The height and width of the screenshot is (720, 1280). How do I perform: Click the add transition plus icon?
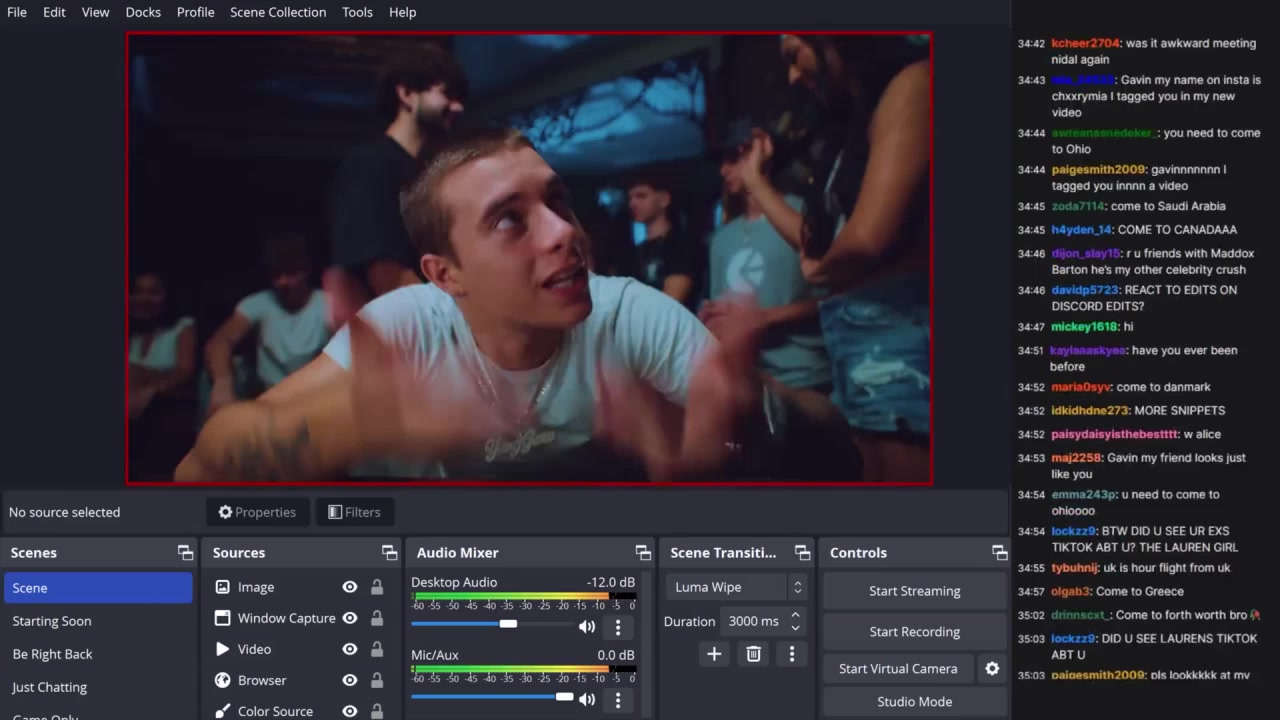714,654
